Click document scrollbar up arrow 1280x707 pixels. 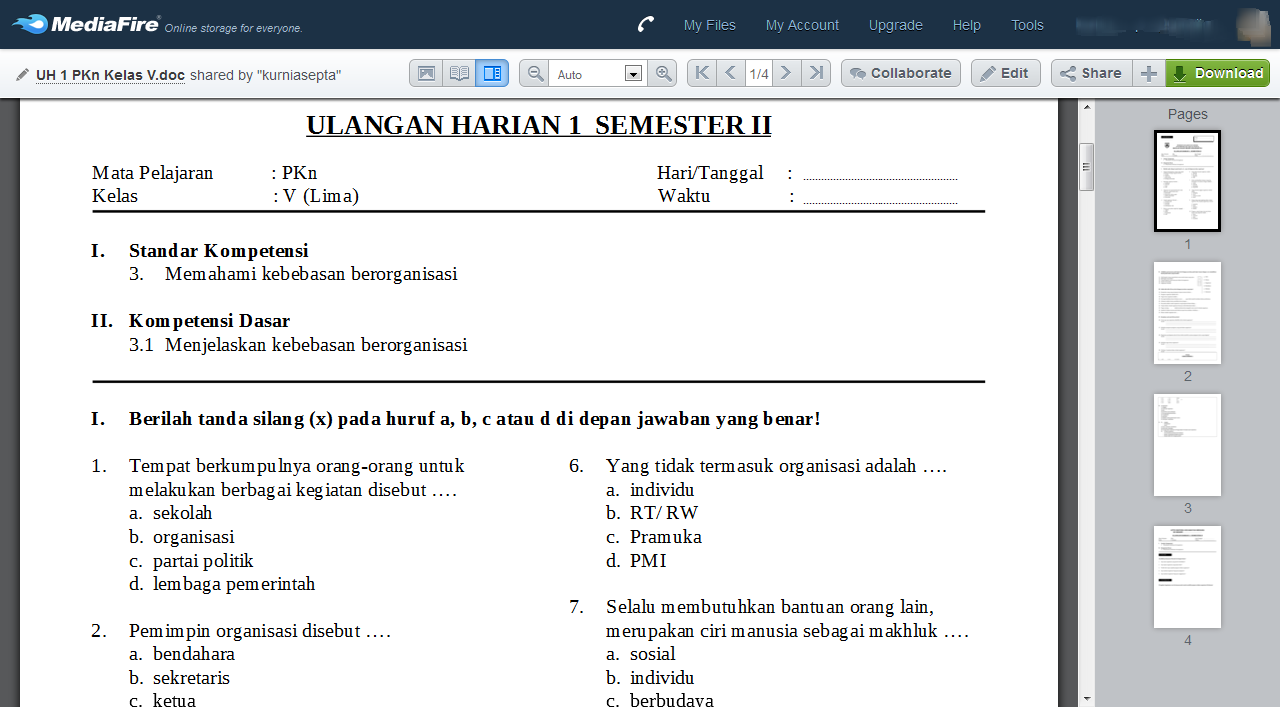coord(1086,107)
